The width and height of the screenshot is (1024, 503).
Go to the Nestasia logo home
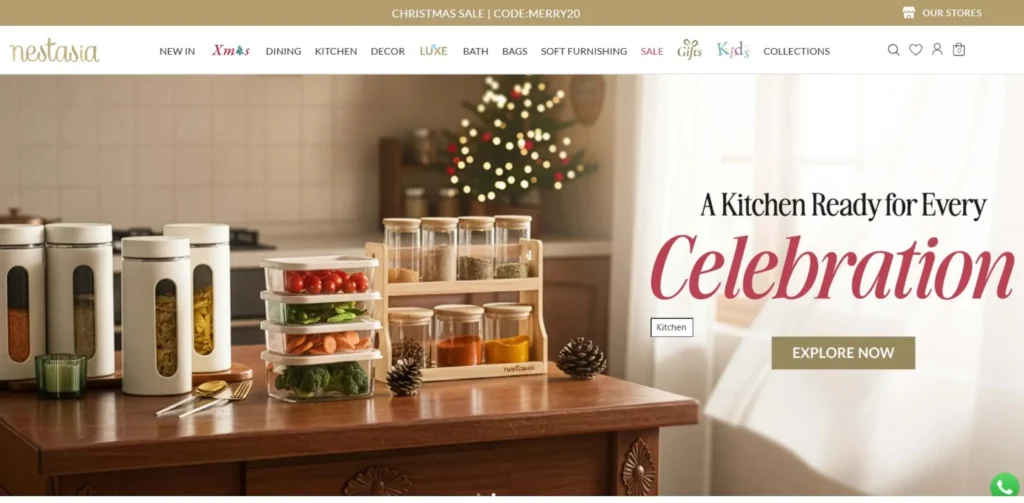[x=55, y=51]
